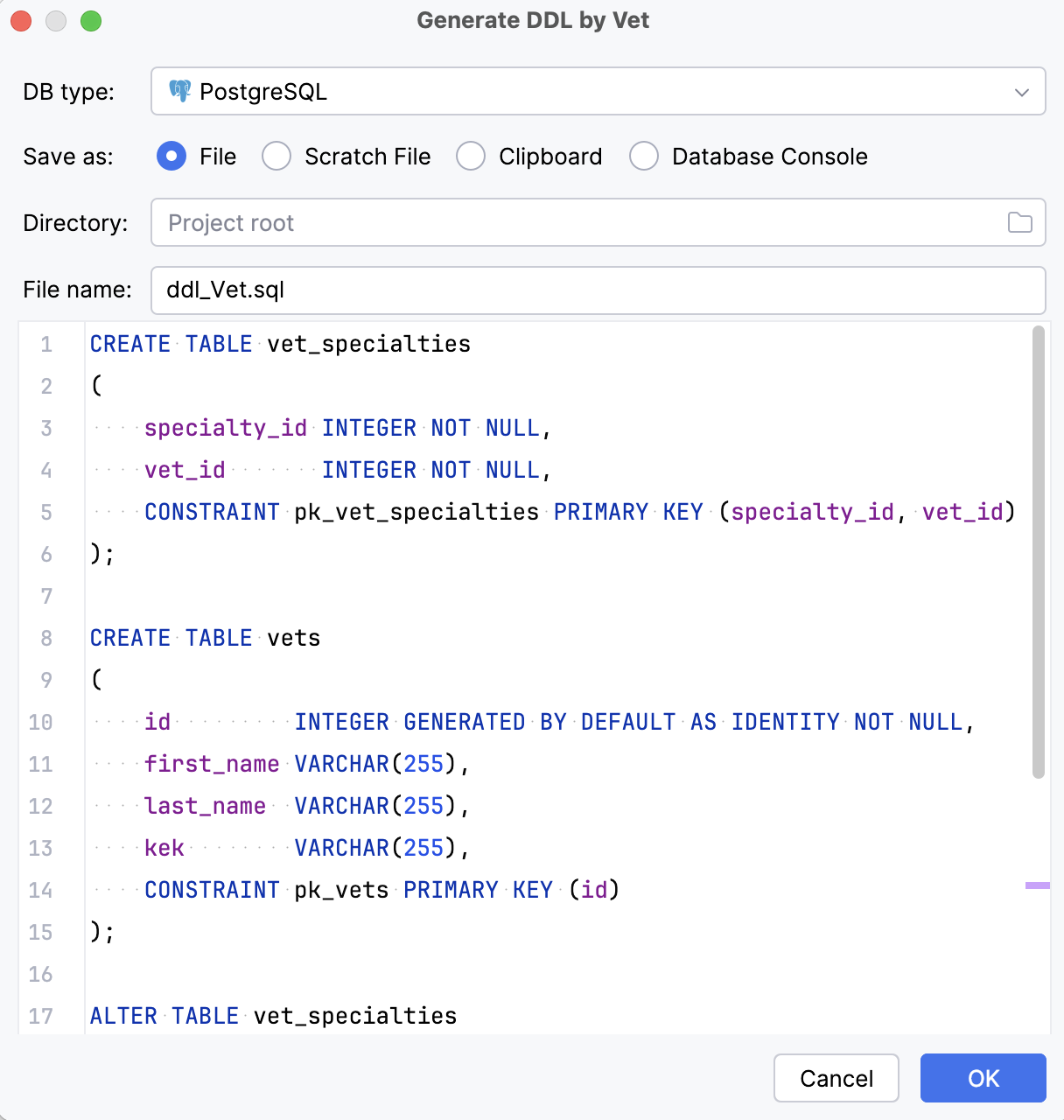This screenshot has width=1064, height=1120.
Task: Click line number 1 in the editor
Action: point(45,345)
